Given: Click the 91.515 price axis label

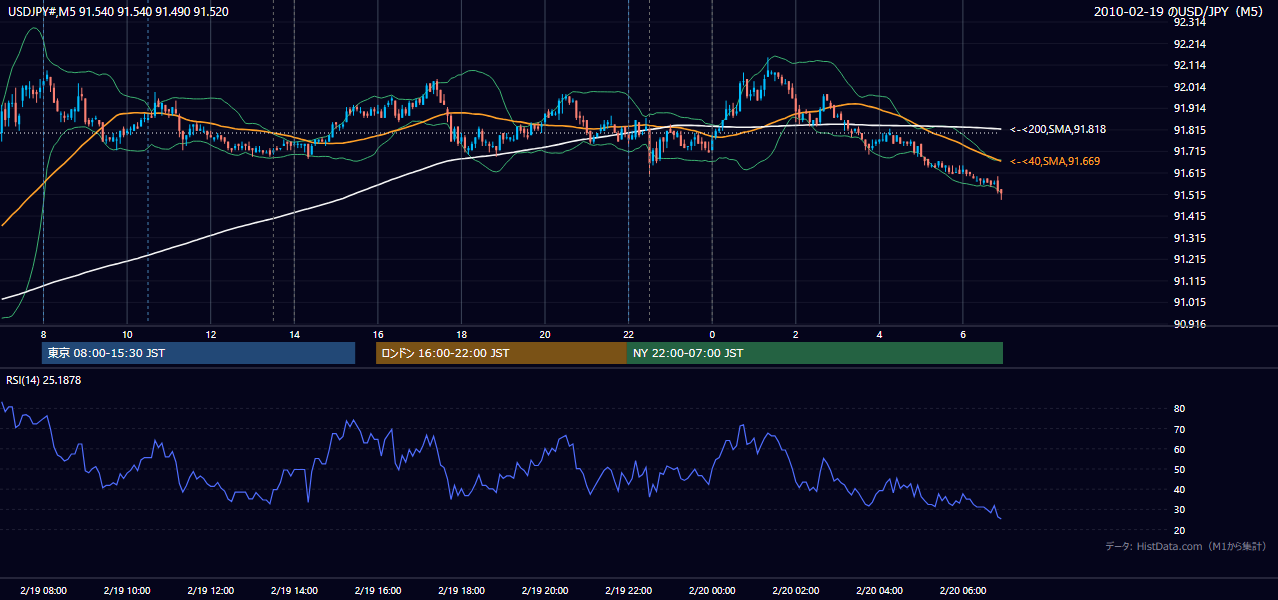Looking at the screenshot, I should (x=1190, y=195).
